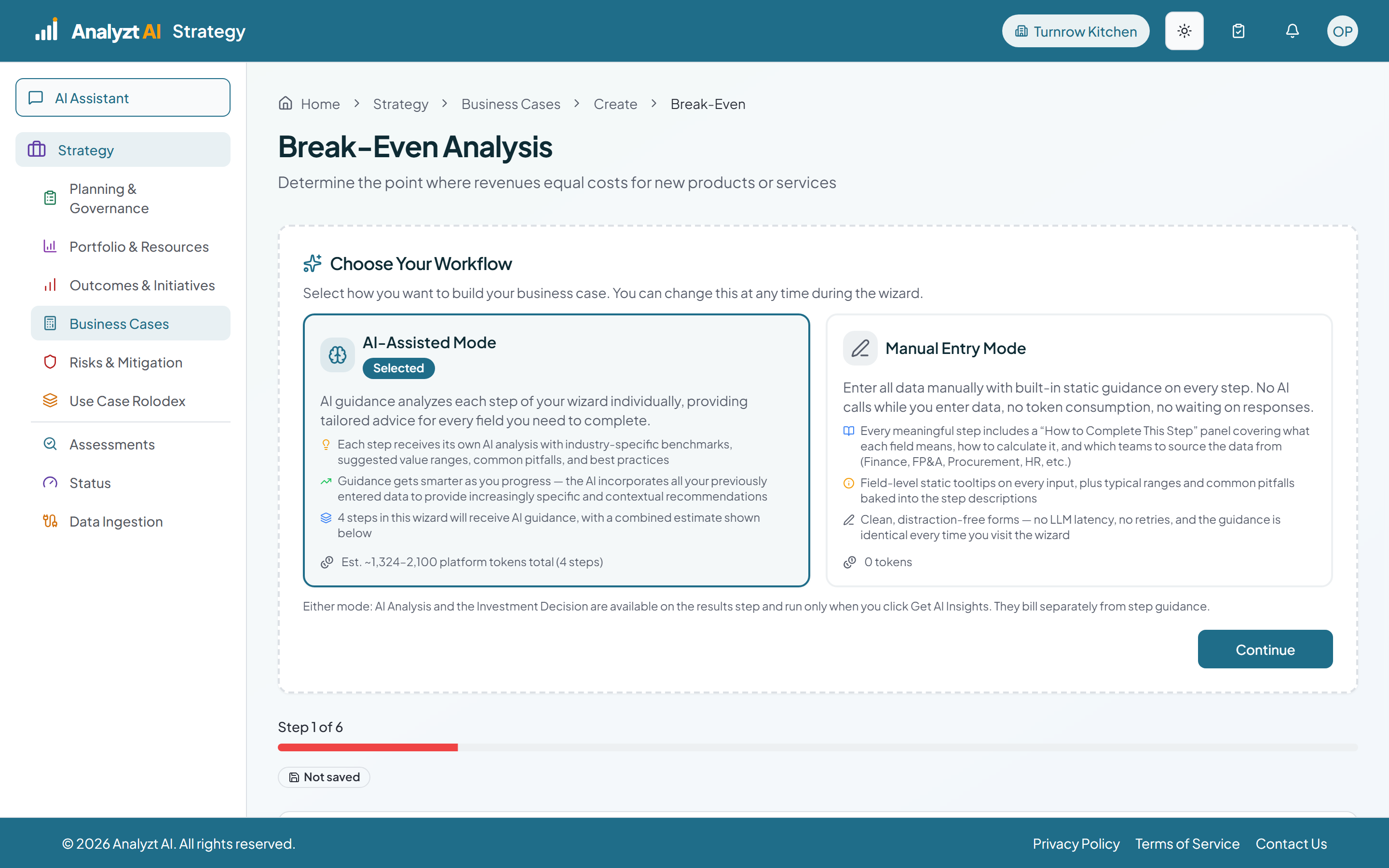Select the AI-Assisted Mode card
This screenshot has height=868, width=1389.
tap(556, 450)
